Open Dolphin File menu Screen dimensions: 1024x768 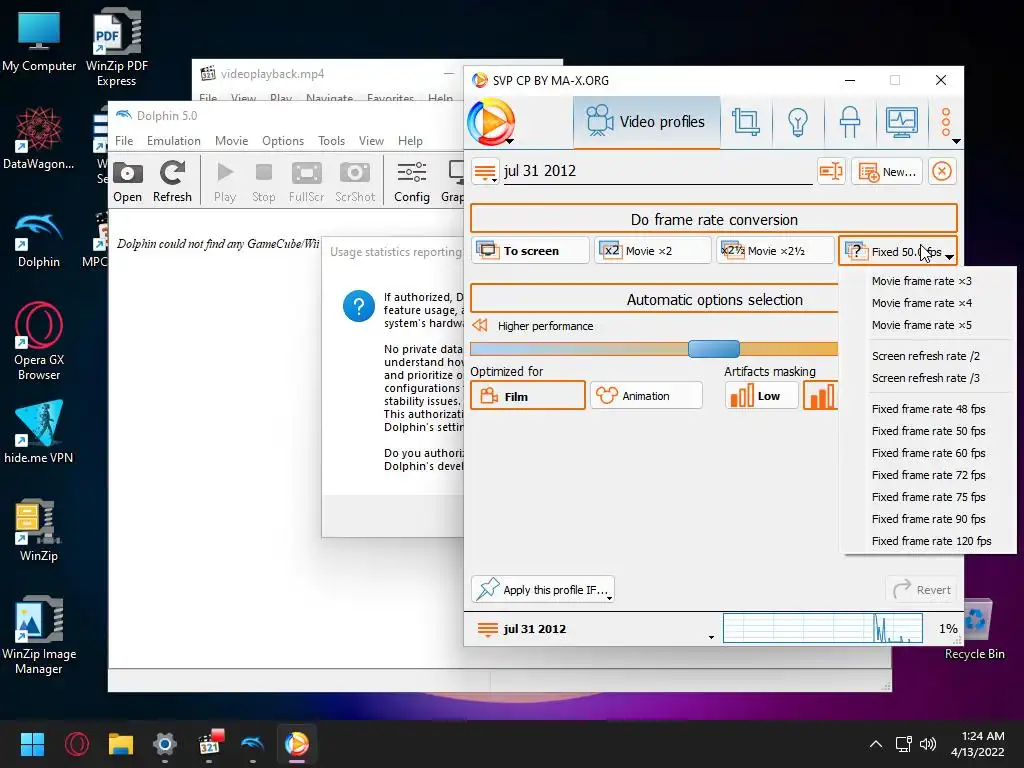click(x=124, y=140)
